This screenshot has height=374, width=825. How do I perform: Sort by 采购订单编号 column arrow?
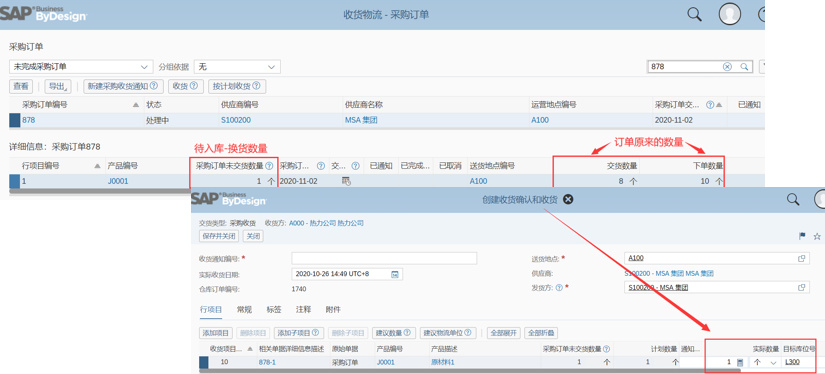click(x=136, y=105)
